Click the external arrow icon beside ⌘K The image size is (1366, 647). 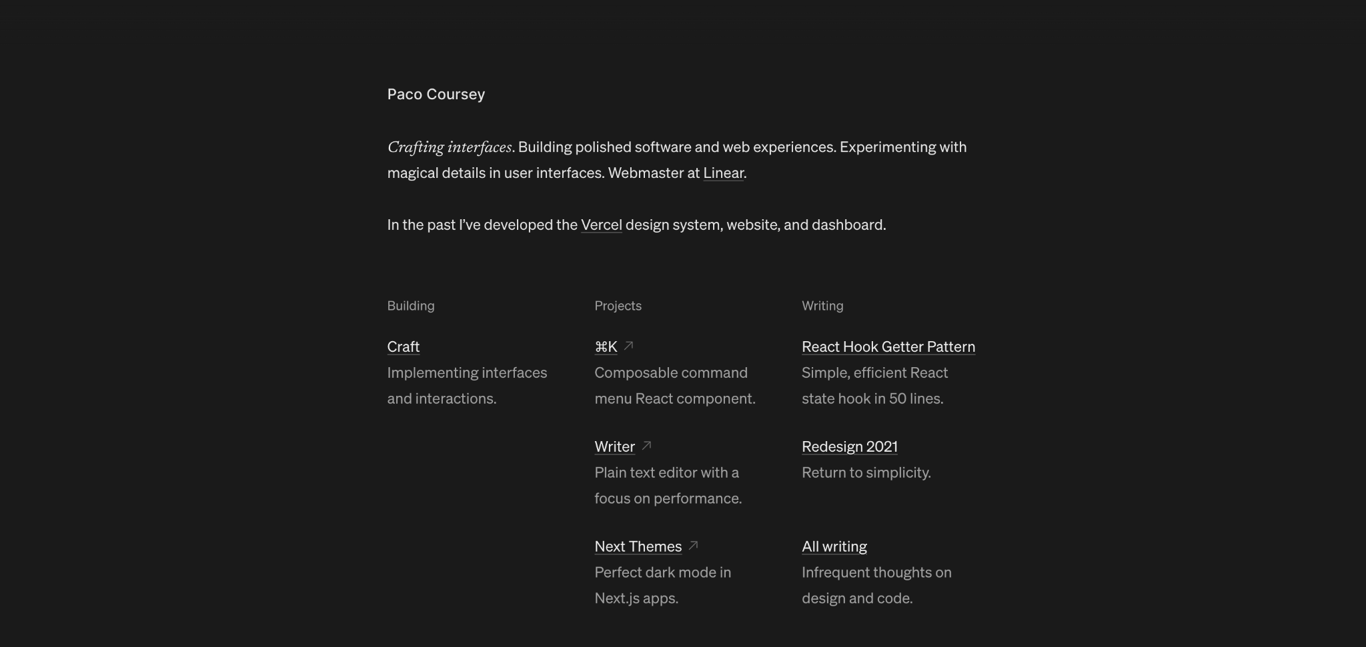point(628,346)
